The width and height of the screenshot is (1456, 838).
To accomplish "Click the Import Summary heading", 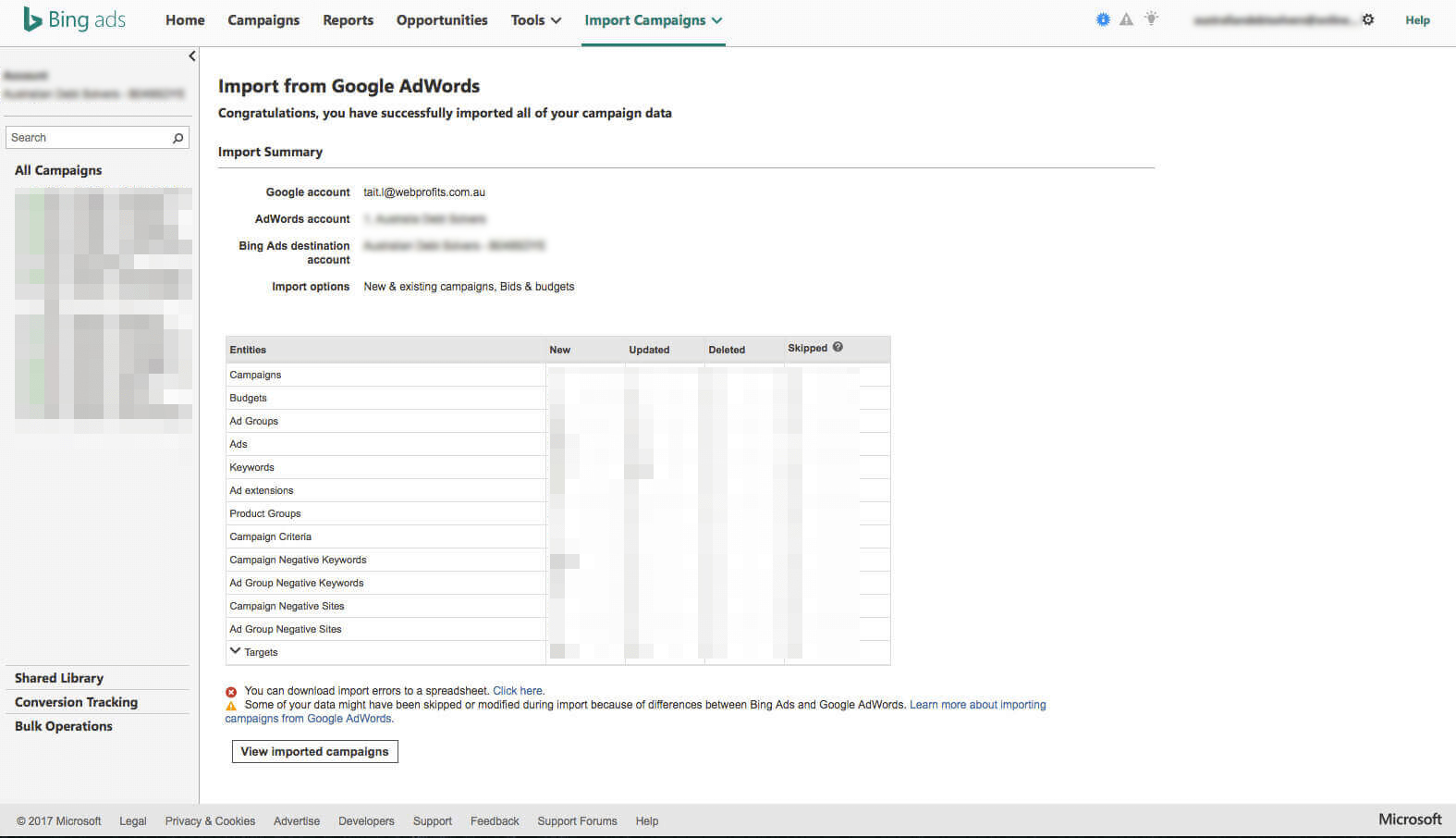I will coord(270,152).
